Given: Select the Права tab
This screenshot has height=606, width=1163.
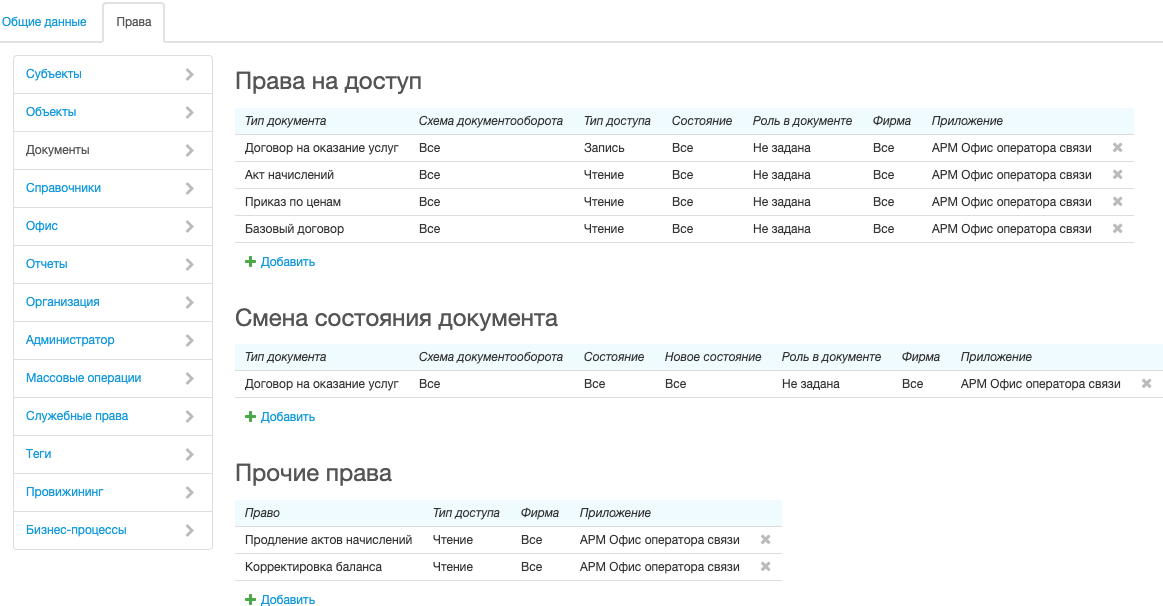Looking at the screenshot, I should coord(134,22).
